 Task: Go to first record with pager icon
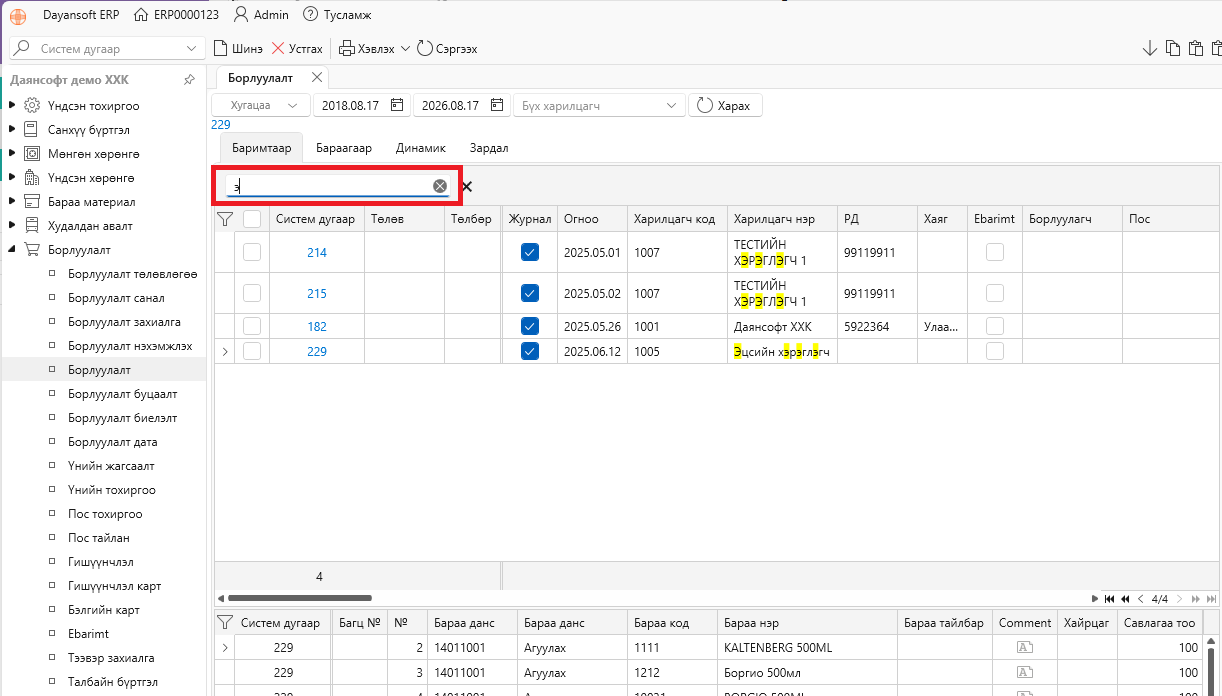point(1109,599)
